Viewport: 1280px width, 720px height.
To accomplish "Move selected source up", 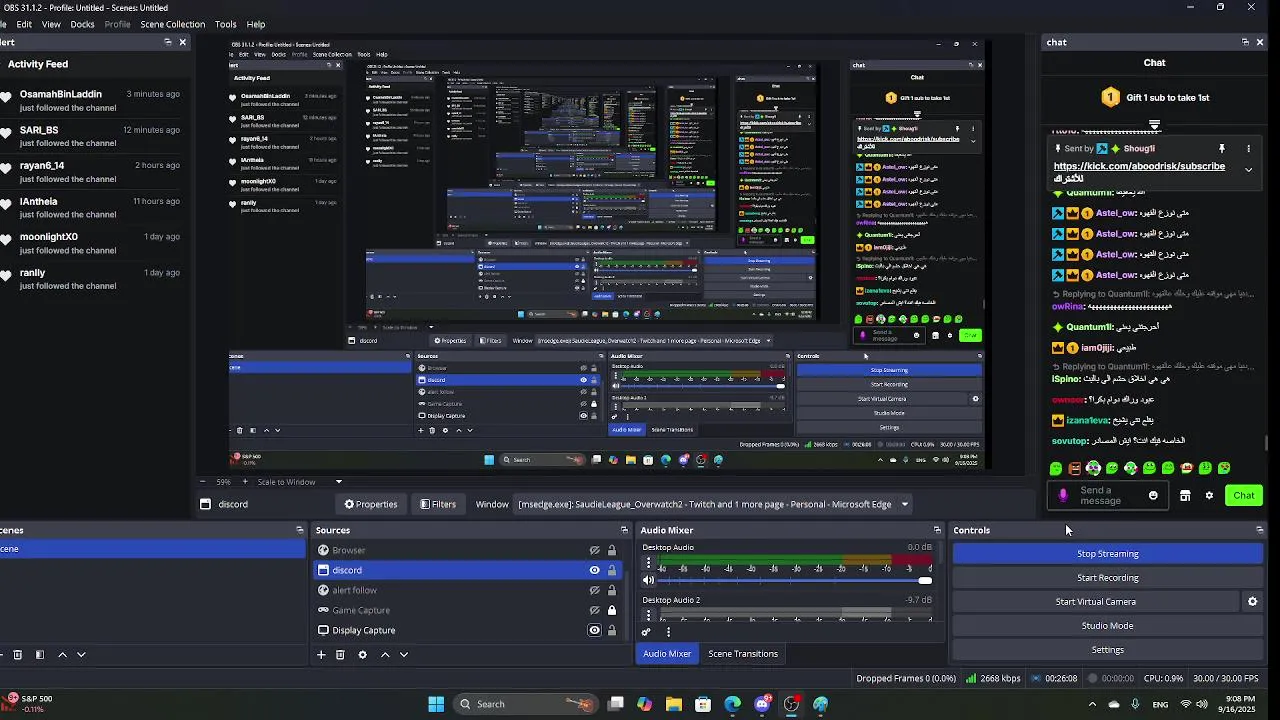I will coord(385,655).
